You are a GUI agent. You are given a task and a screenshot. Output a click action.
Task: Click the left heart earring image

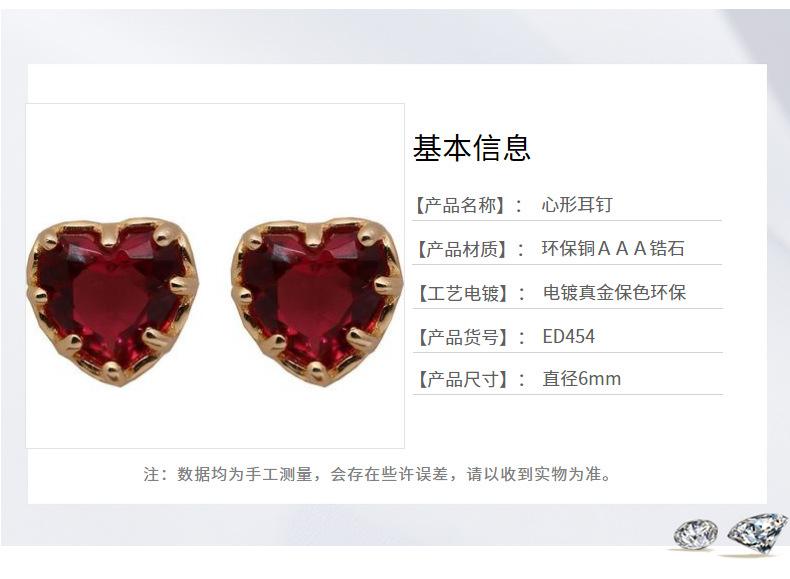coord(112,301)
